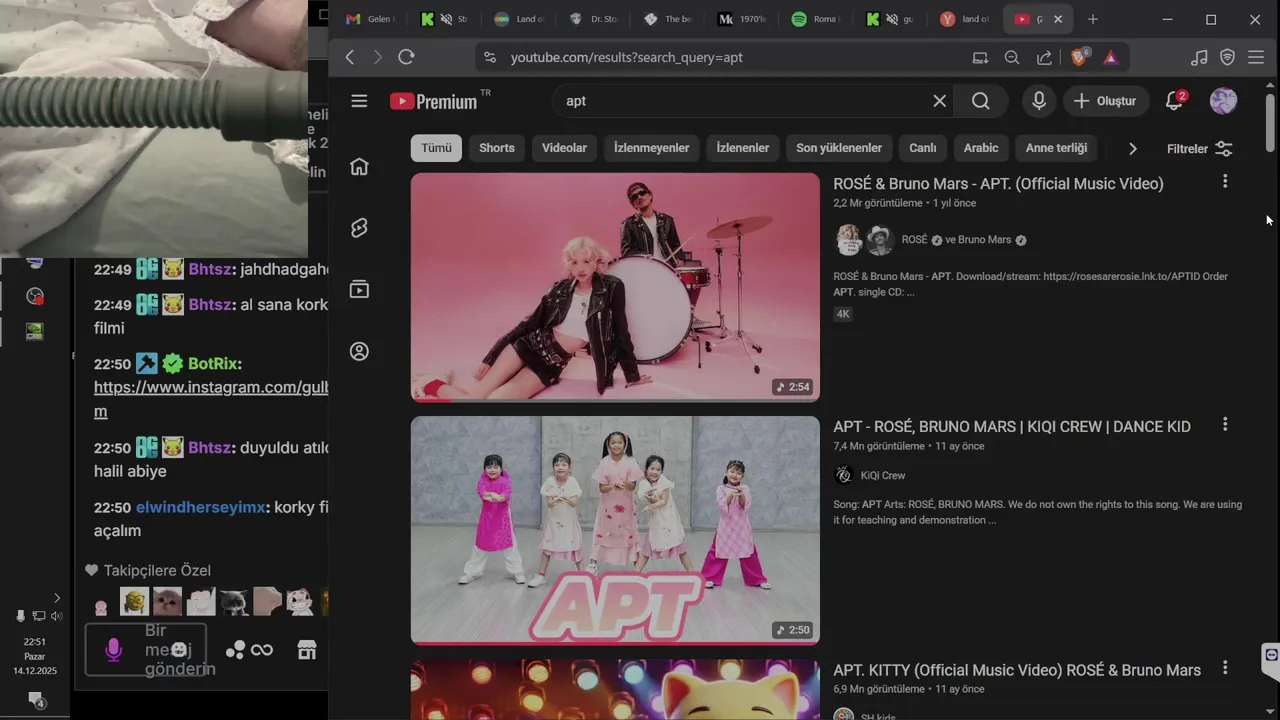Select the Arabic filter chip

[x=981, y=148]
